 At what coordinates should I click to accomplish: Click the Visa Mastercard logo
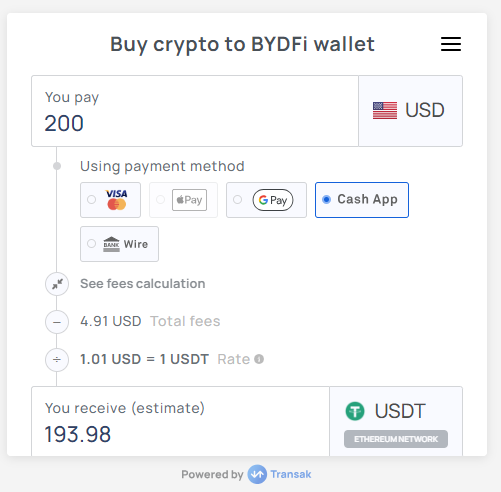(116, 200)
